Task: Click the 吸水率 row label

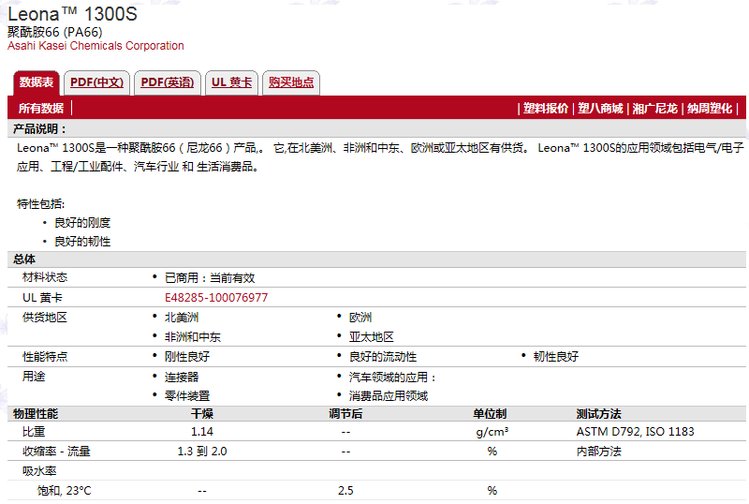Action: click(39, 471)
